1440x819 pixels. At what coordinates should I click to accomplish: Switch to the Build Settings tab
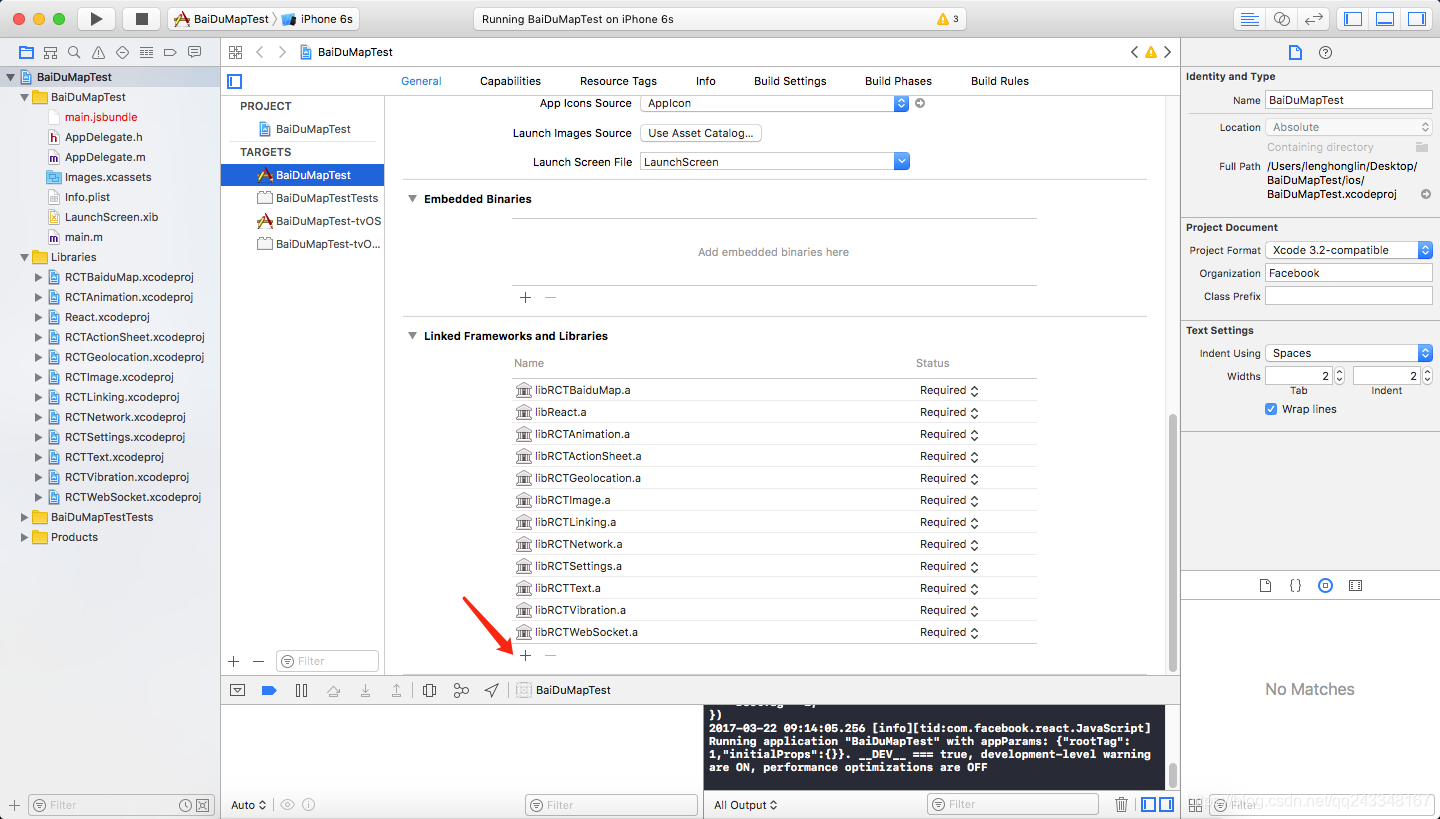(x=790, y=81)
